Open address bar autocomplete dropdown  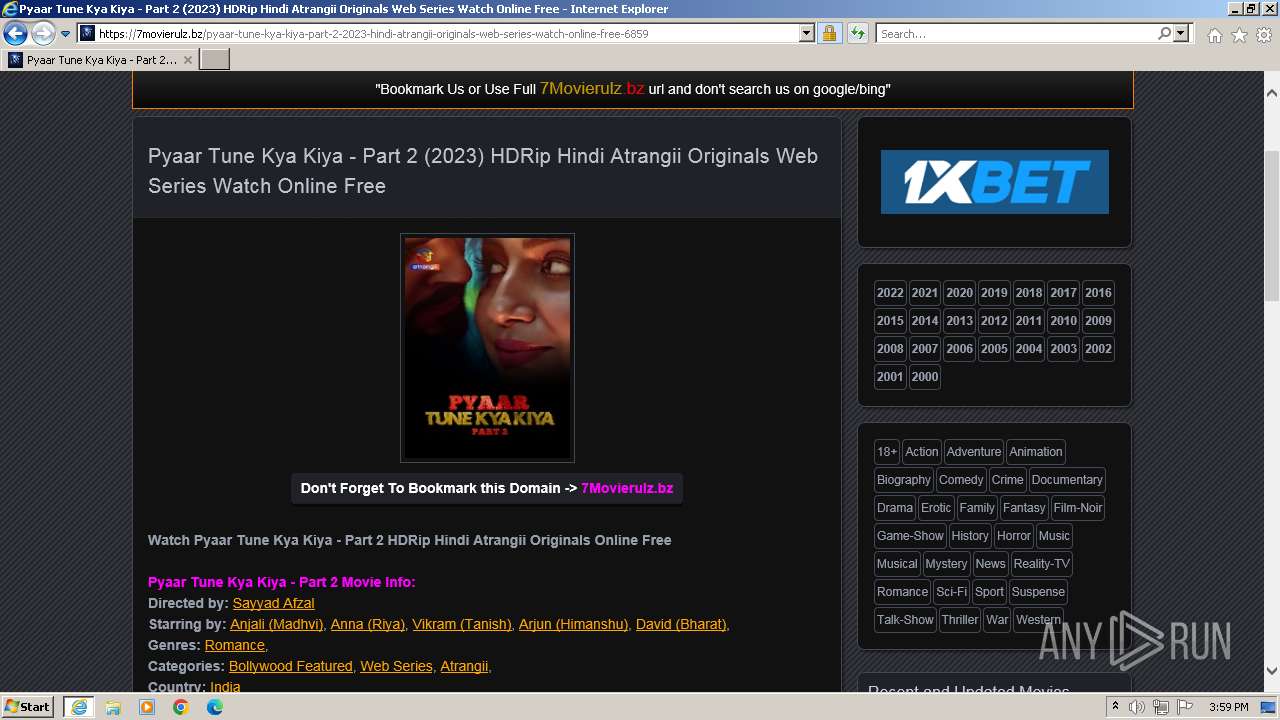pyautogui.click(x=807, y=34)
